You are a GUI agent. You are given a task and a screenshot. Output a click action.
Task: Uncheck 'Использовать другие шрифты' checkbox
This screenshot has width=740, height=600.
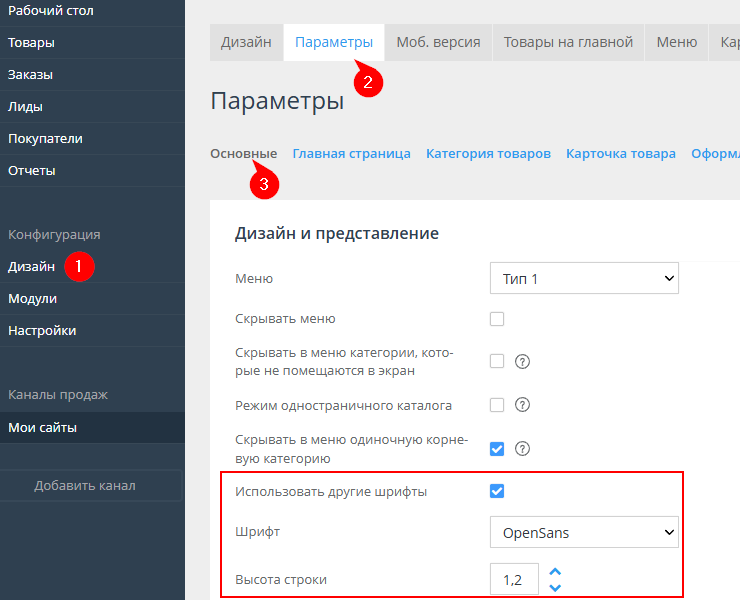point(497,491)
